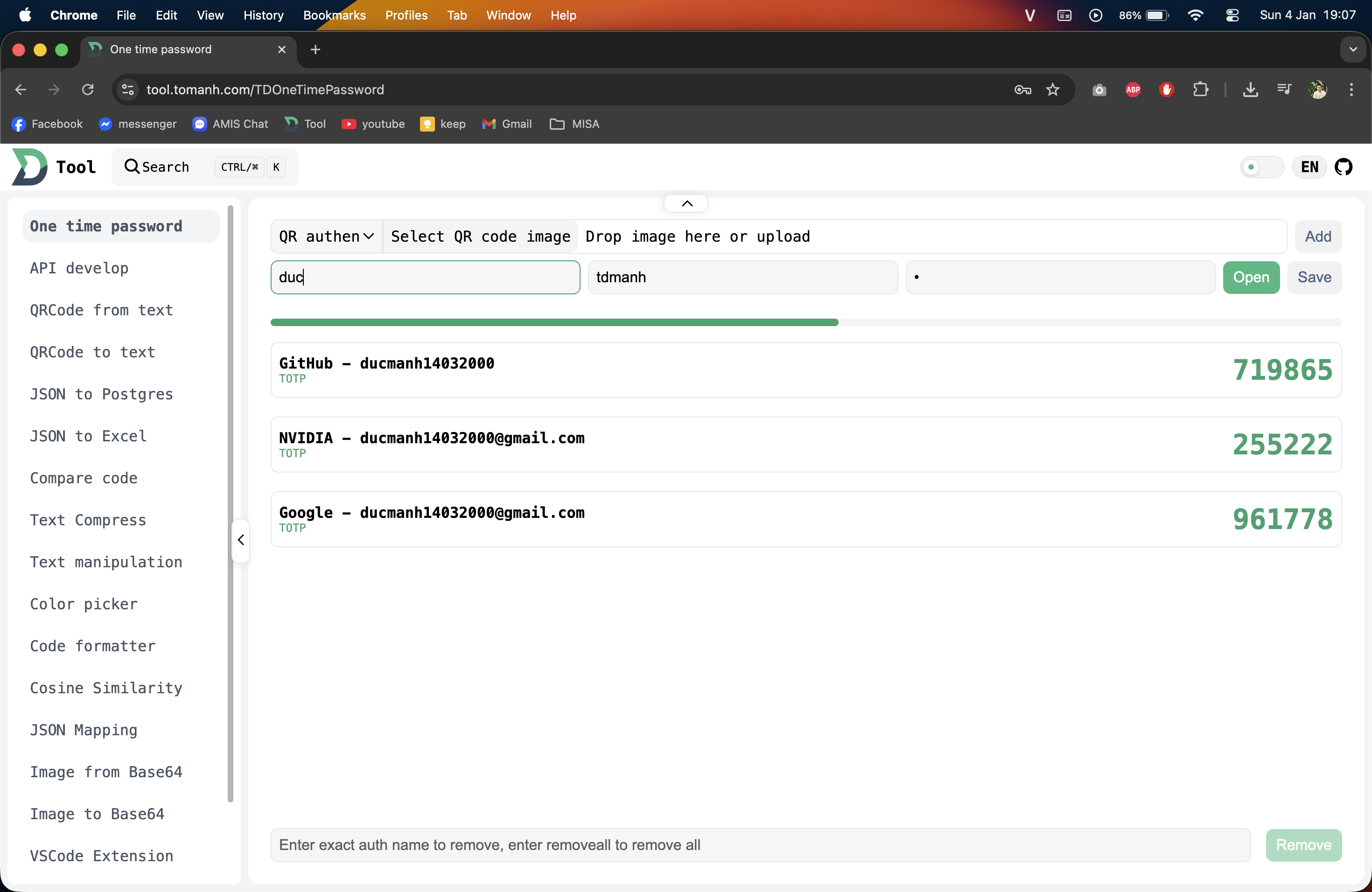The height and width of the screenshot is (892, 1372).
Task: Open the GitHub repository via GitHub icon
Action: point(1344,167)
